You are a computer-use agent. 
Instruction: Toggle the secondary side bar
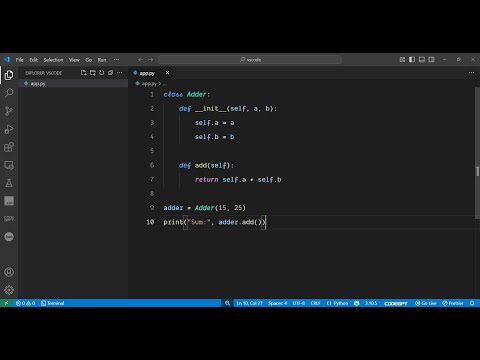click(432, 60)
